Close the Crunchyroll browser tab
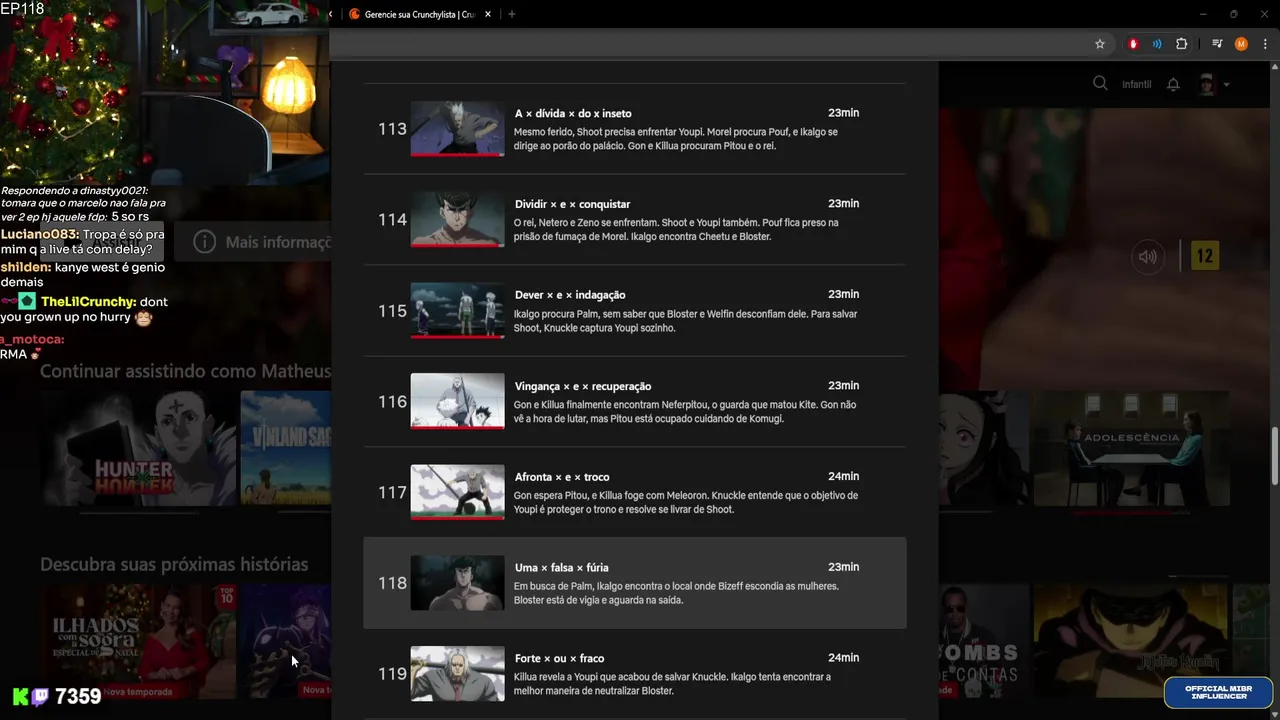Screen dimensions: 1280x720 click(x=488, y=14)
